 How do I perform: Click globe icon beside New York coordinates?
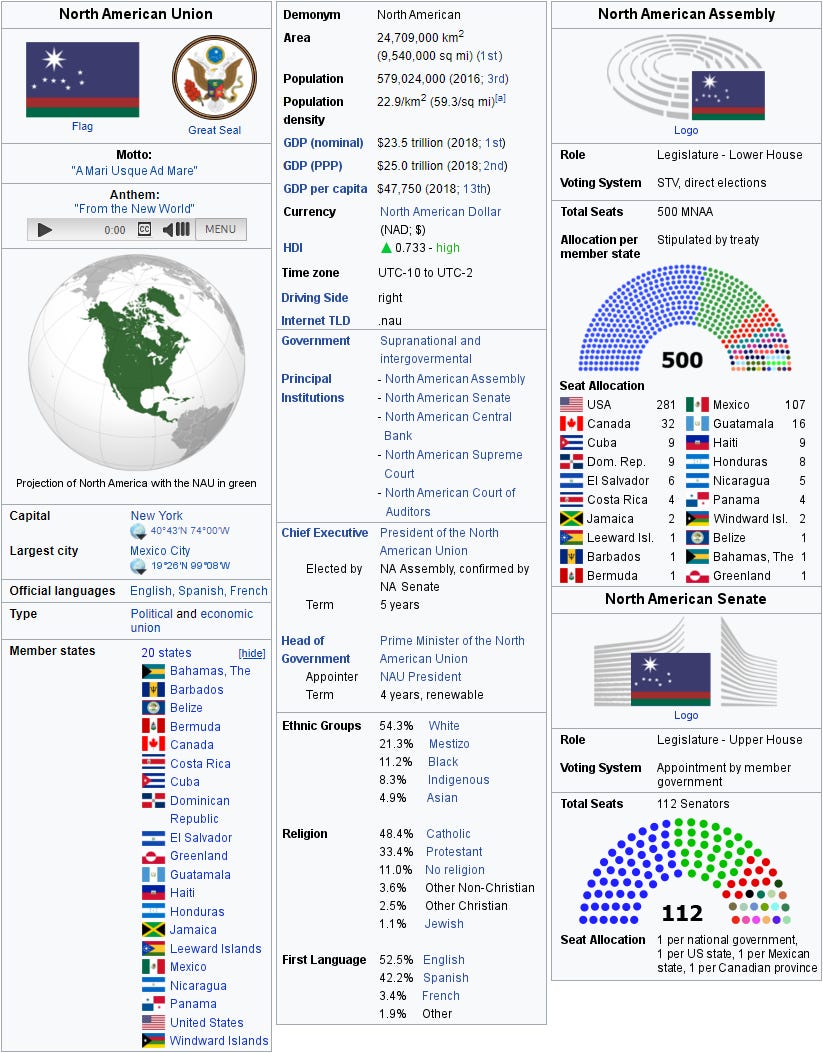pyautogui.click(x=138, y=531)
